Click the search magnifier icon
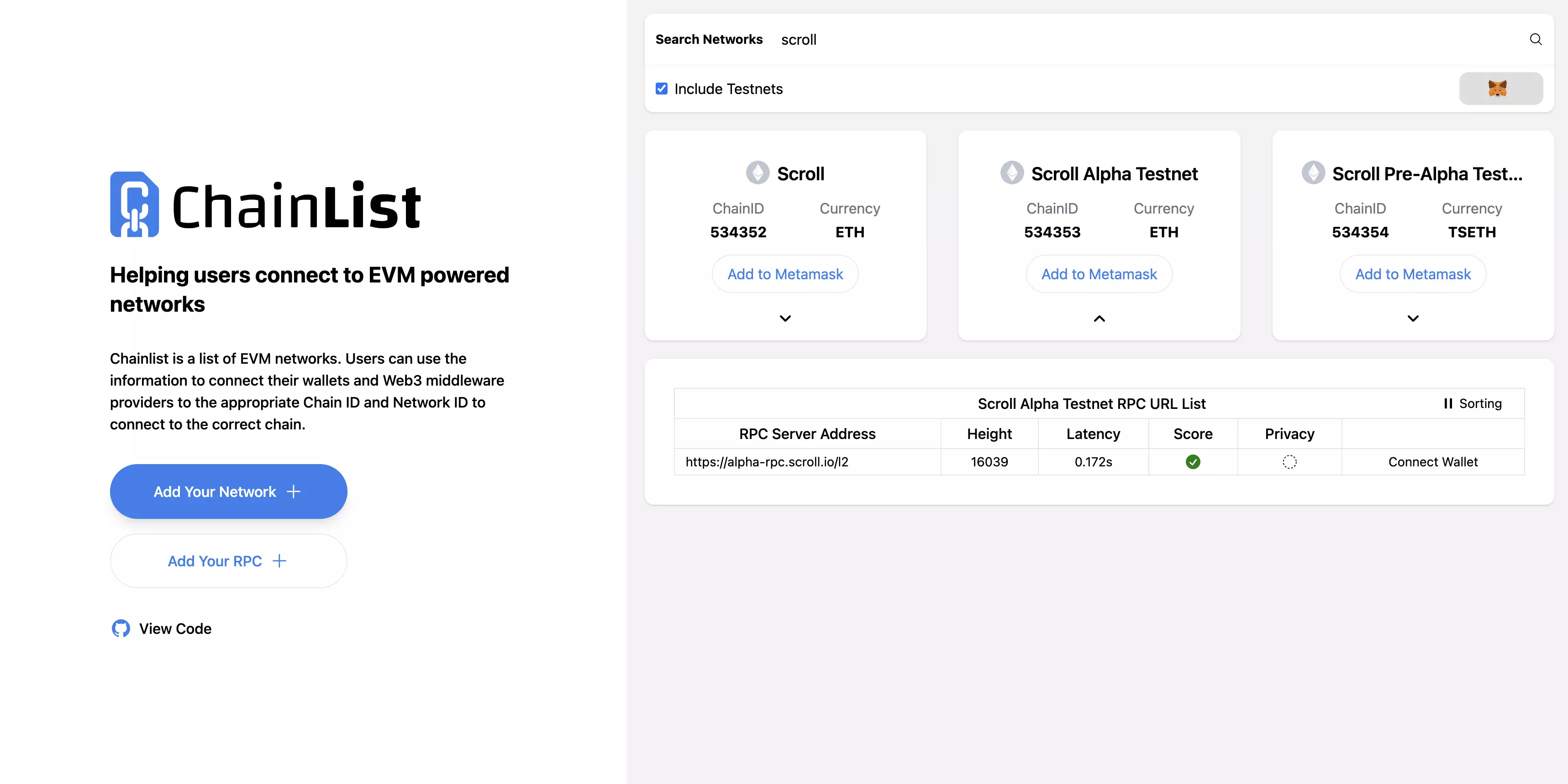The image size is (1568, 784). coord(1535,40)
